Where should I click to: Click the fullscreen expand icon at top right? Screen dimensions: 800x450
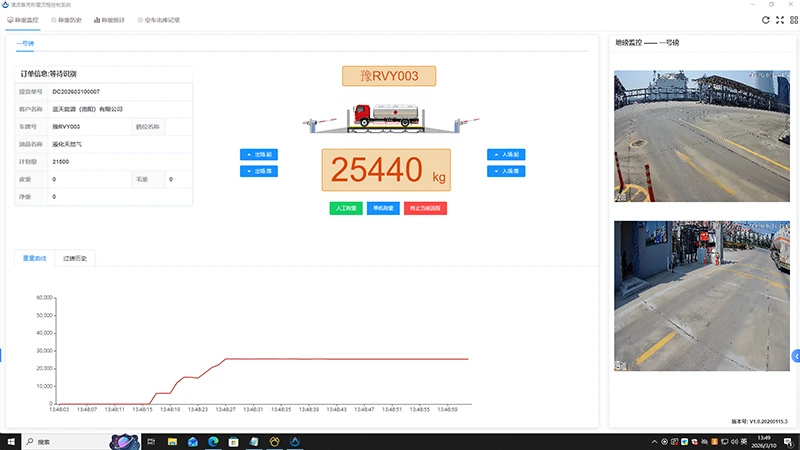tap(780, 20)
